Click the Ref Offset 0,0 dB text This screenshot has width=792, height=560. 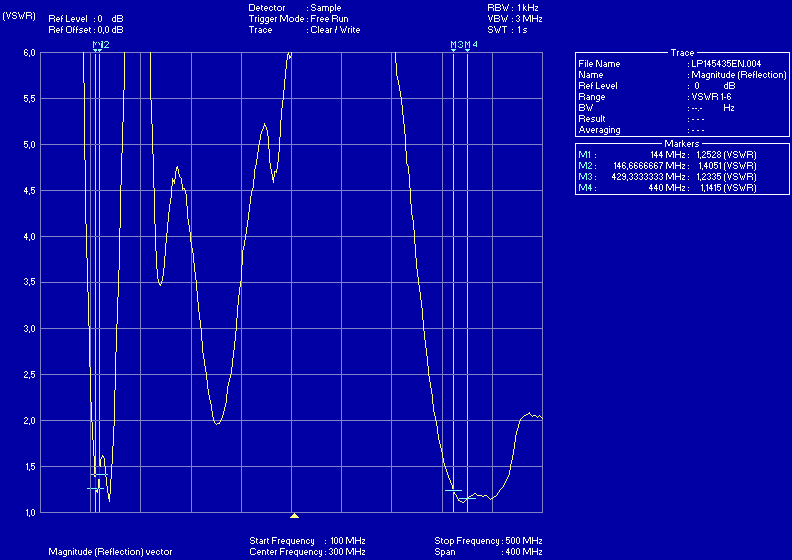click(x=86, y=30)
